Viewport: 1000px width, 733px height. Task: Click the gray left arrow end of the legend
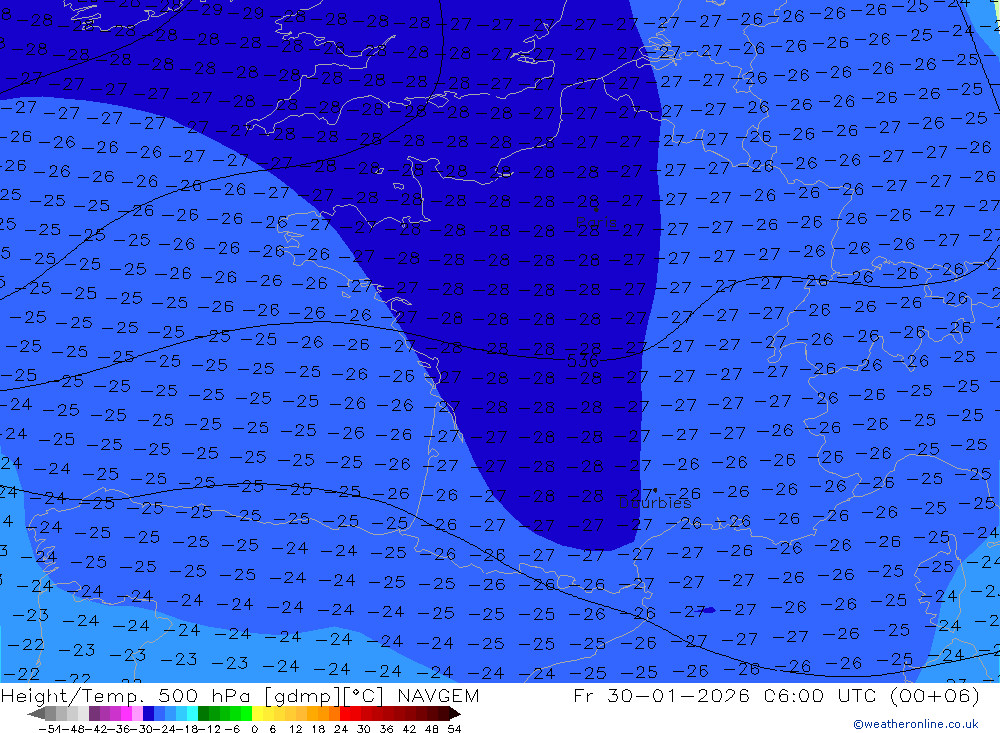[x=36, y=713]
